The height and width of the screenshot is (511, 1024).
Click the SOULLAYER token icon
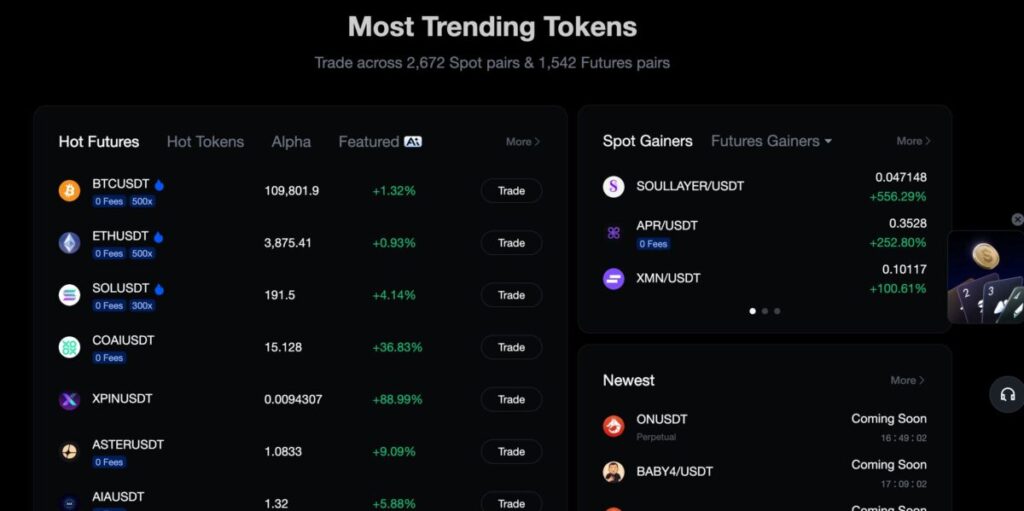click(613, 186)
